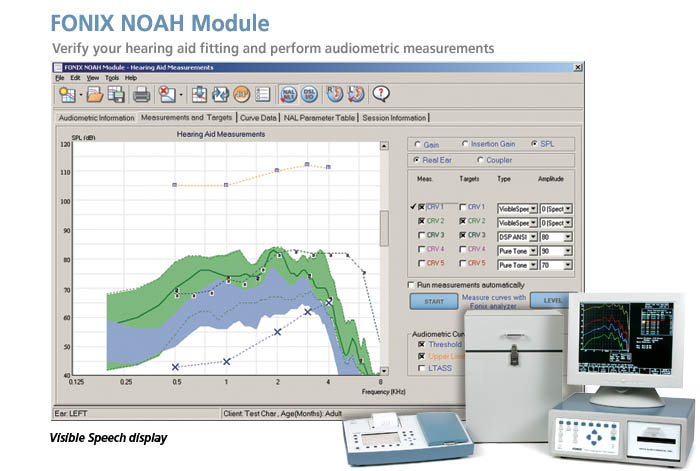The image size is (700, 471).
Task: Switch to NAL Parameter Table tab
Action: [x=319, y=118]
